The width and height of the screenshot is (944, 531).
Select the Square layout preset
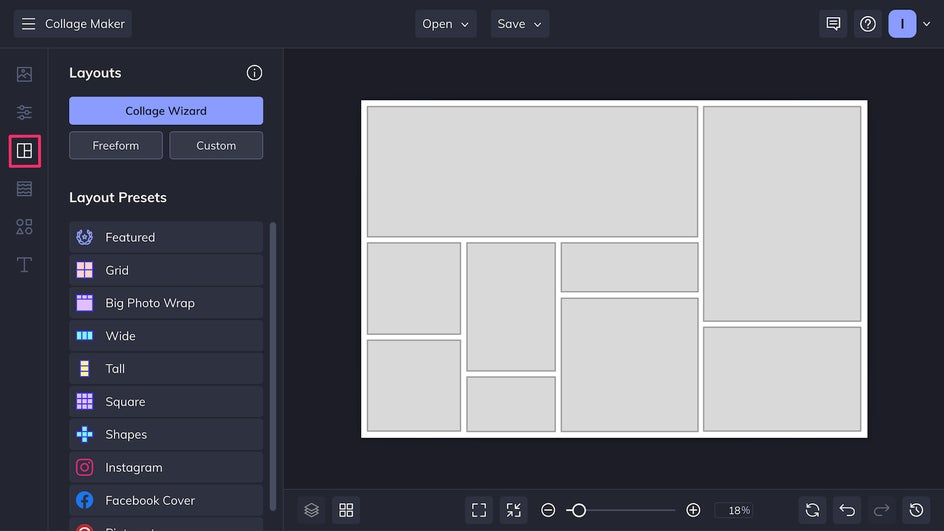click(166, 402)
